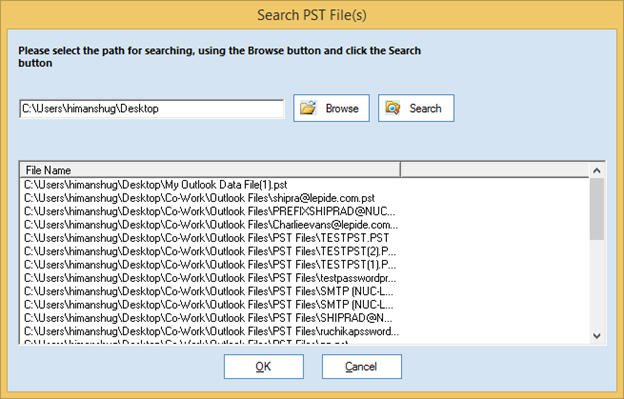Viewport: 624px width, 399px height.
Task: Dismiss dialog with the Cancel button
Action: point(362,366)
